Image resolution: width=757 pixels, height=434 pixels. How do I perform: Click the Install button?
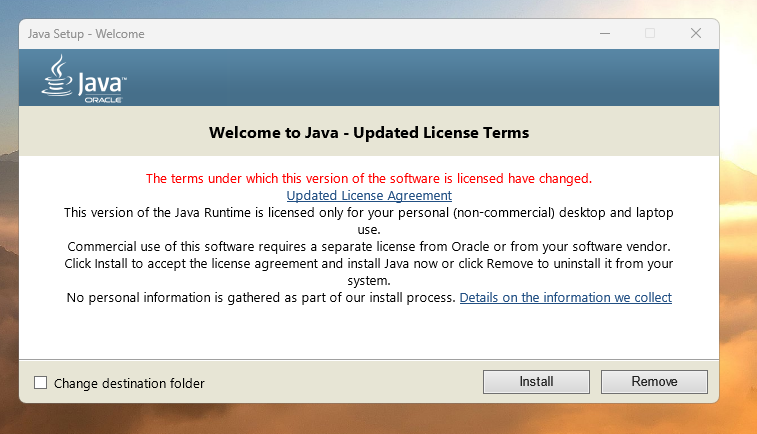[x=536, y=382]
